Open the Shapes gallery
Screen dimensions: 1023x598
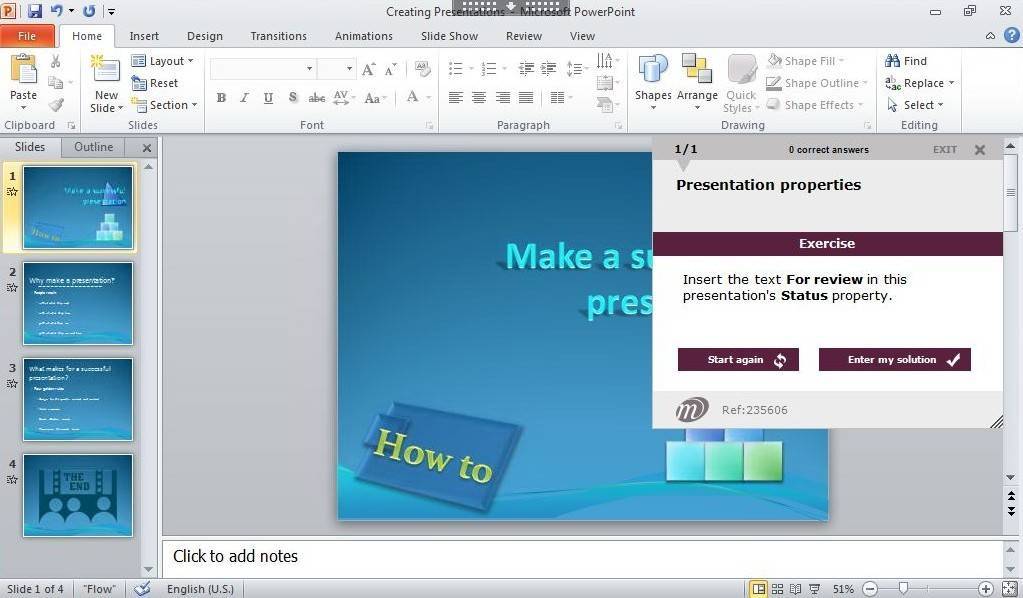tap(653, 78)
